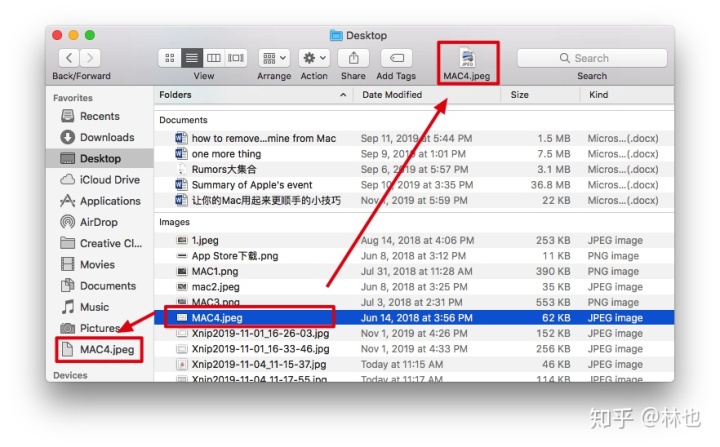Click the thumbnail icon of MAC1.png
Image resolution: width=720 pixels, height=447 pixels.
[x=182, y=272]
